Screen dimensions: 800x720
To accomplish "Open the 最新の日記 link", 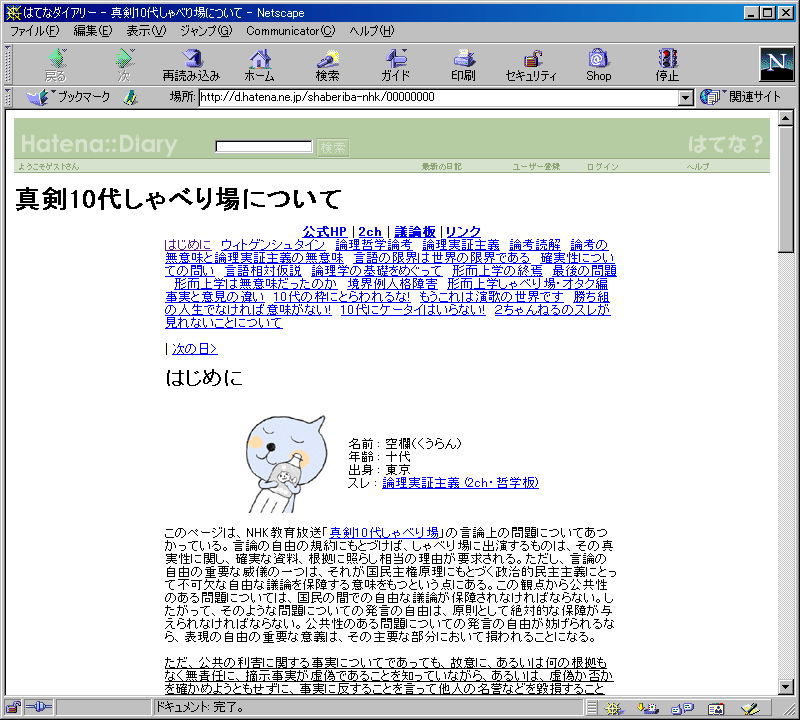I will (x=441, y=166).
